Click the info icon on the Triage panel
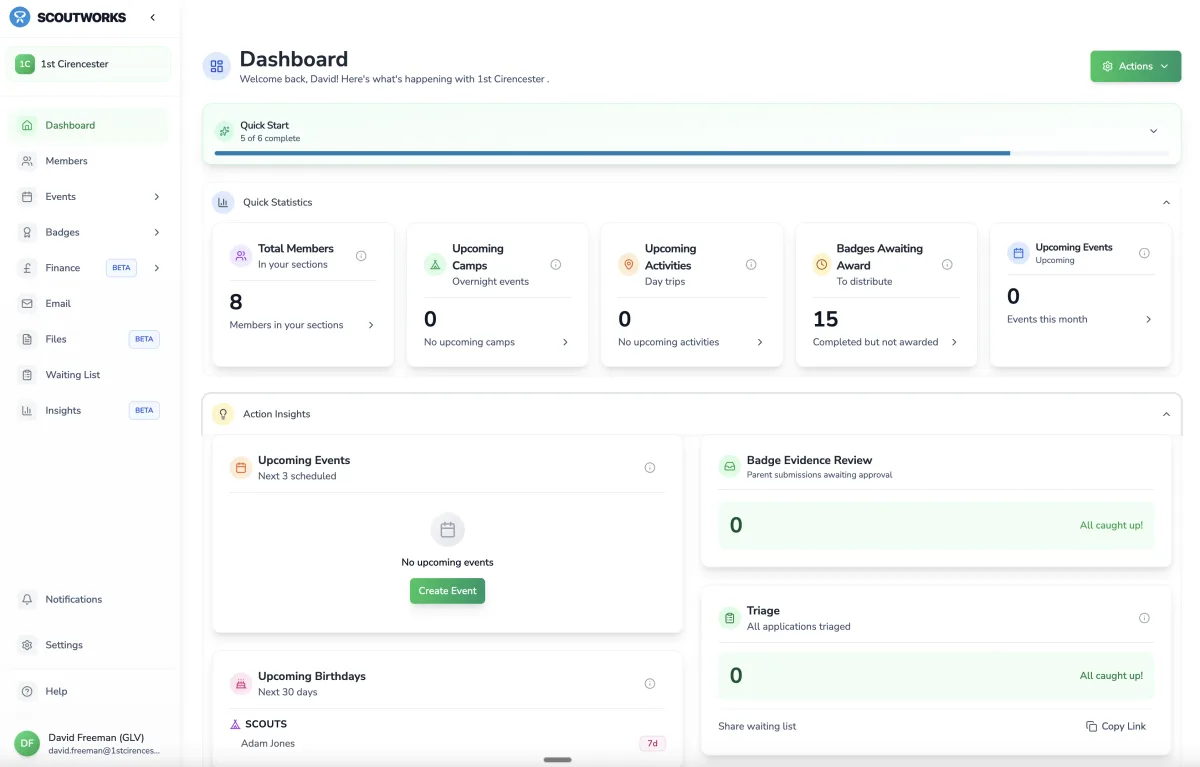The height and width of the screenshot is (767, 1200). point(1143,618)
